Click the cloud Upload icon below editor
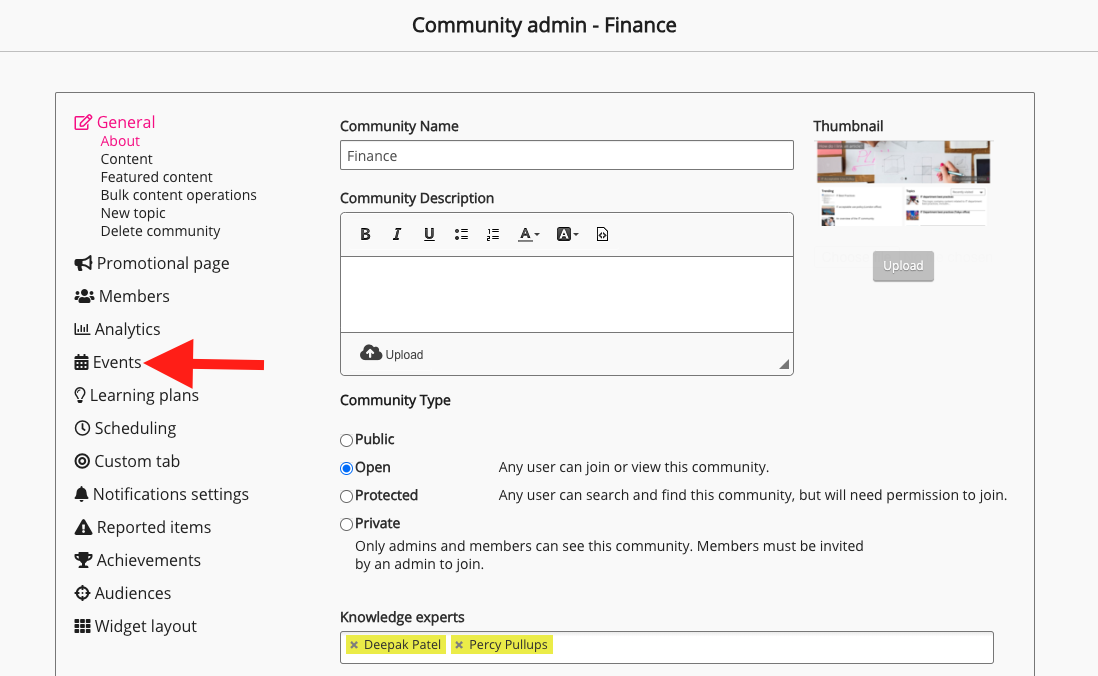Viewport: 1098px width, 676px height. [x=372, y=353]
